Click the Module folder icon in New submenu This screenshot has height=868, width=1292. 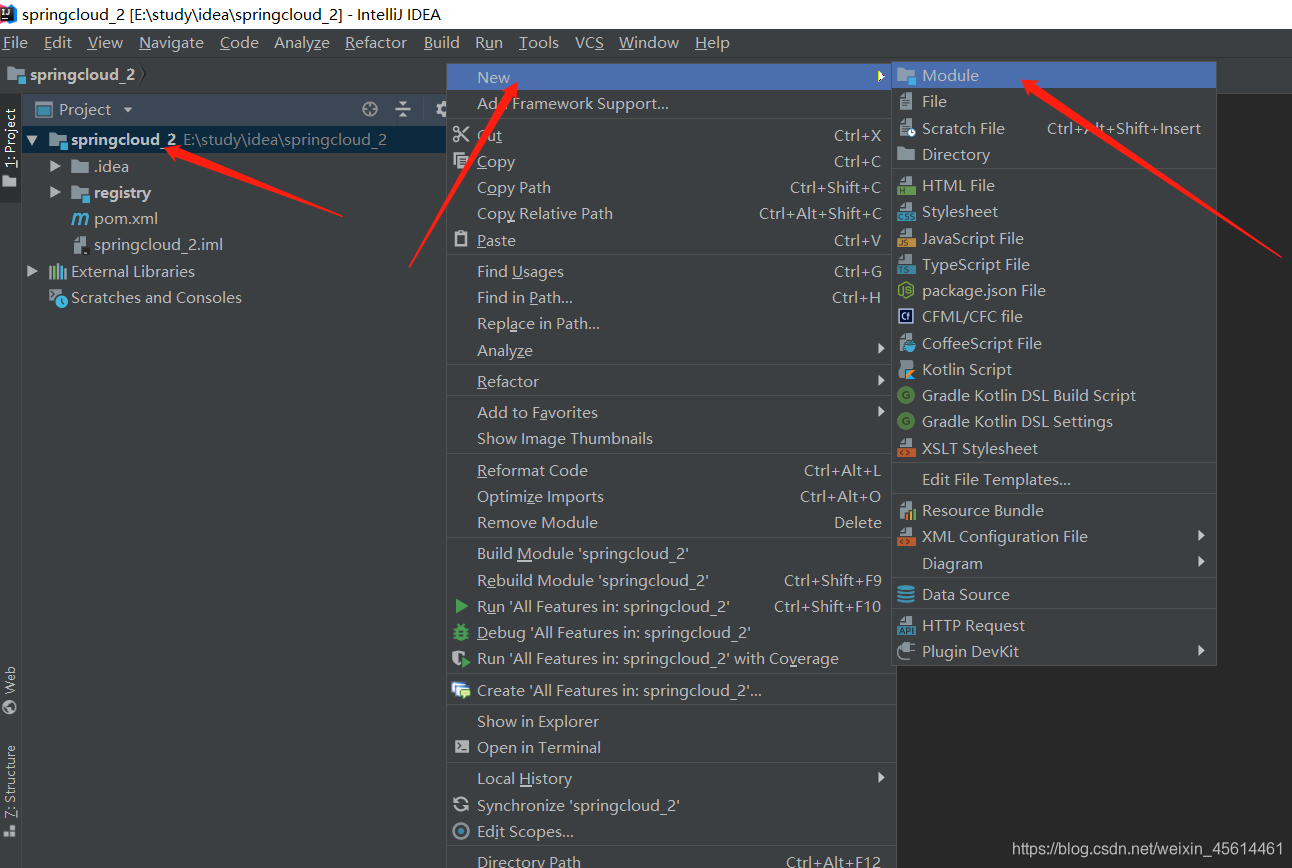click(906, 75)
